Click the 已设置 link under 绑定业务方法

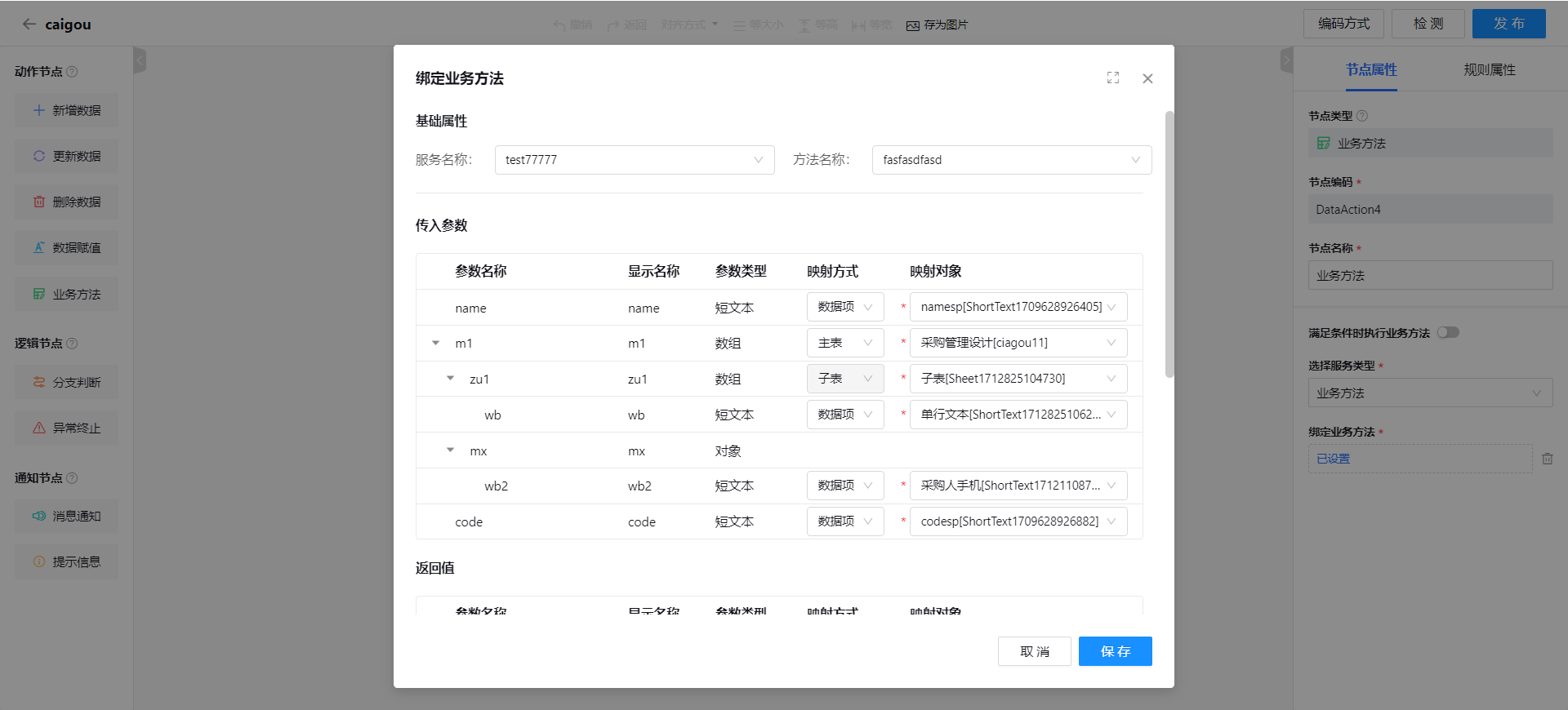pyautogui.click(x=1333, y=459)
